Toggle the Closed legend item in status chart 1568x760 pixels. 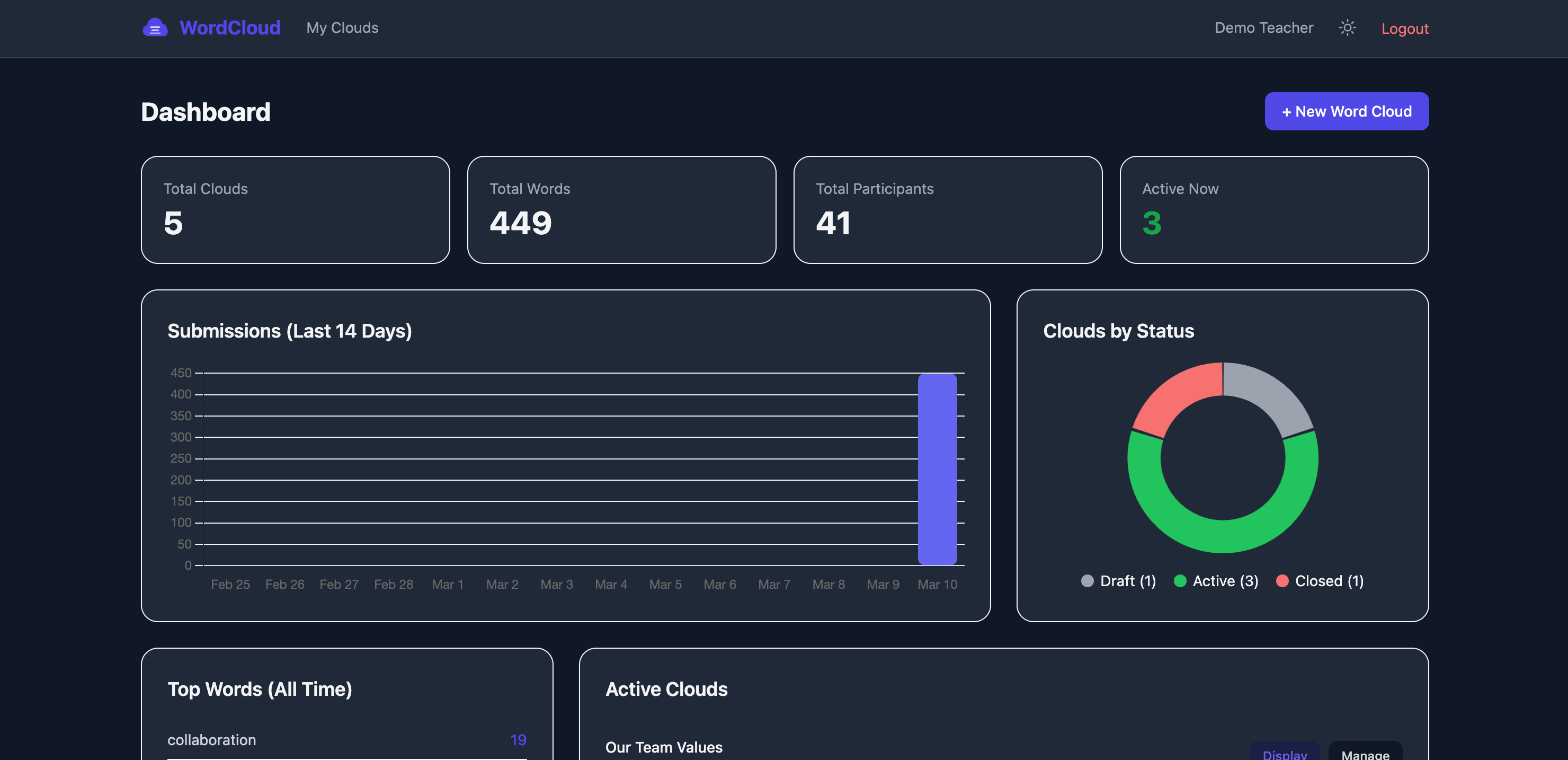click(x=1320, y=581)
